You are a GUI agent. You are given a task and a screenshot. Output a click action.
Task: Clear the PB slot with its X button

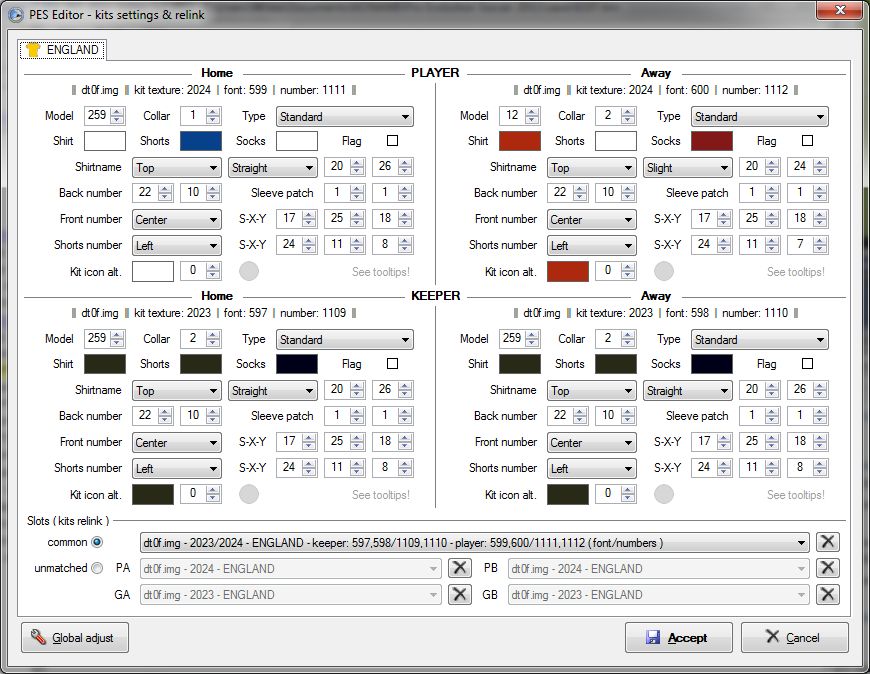(827, 568)
